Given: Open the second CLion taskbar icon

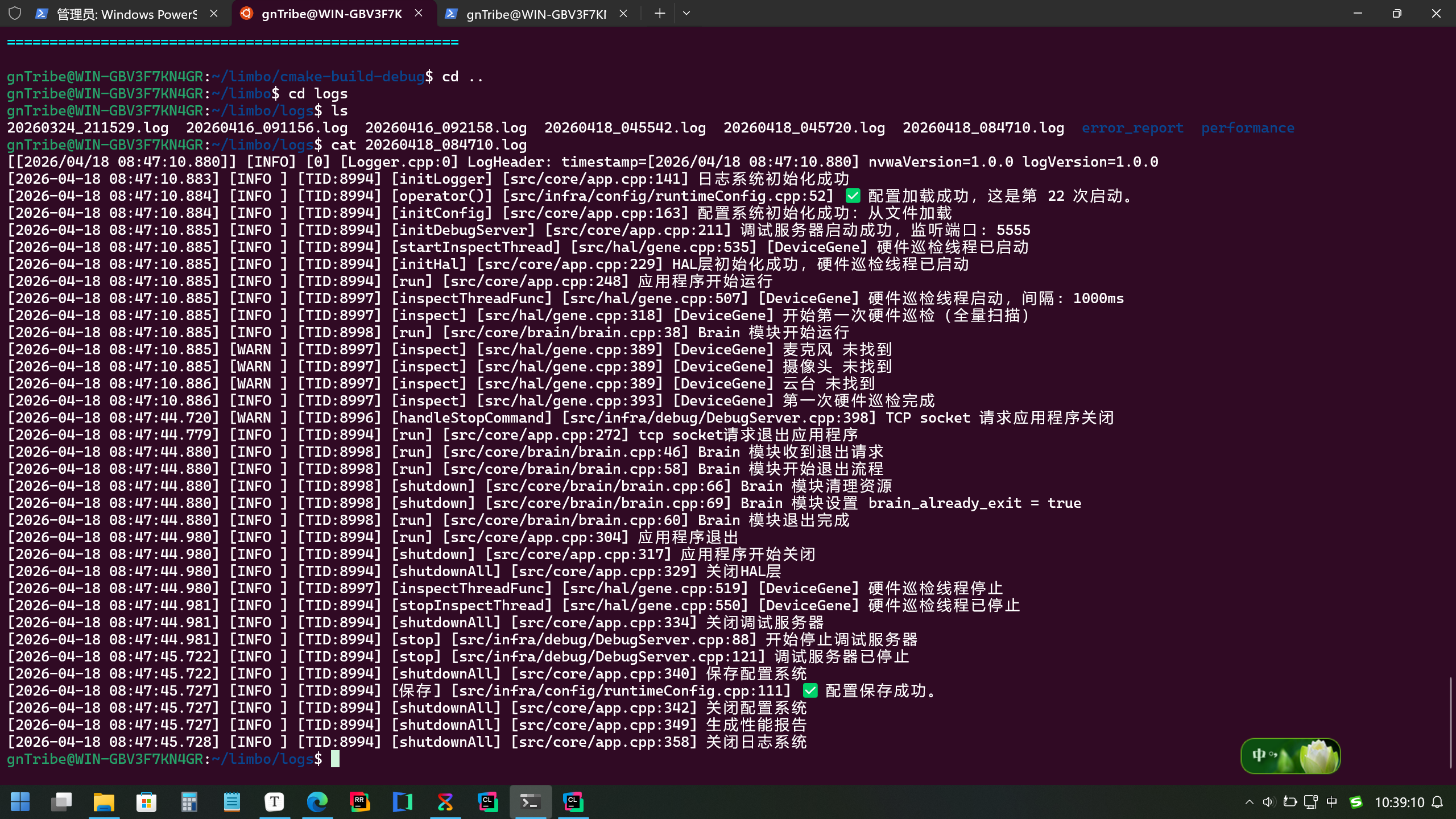Looking at the screenshot, I should coord(573,802).
